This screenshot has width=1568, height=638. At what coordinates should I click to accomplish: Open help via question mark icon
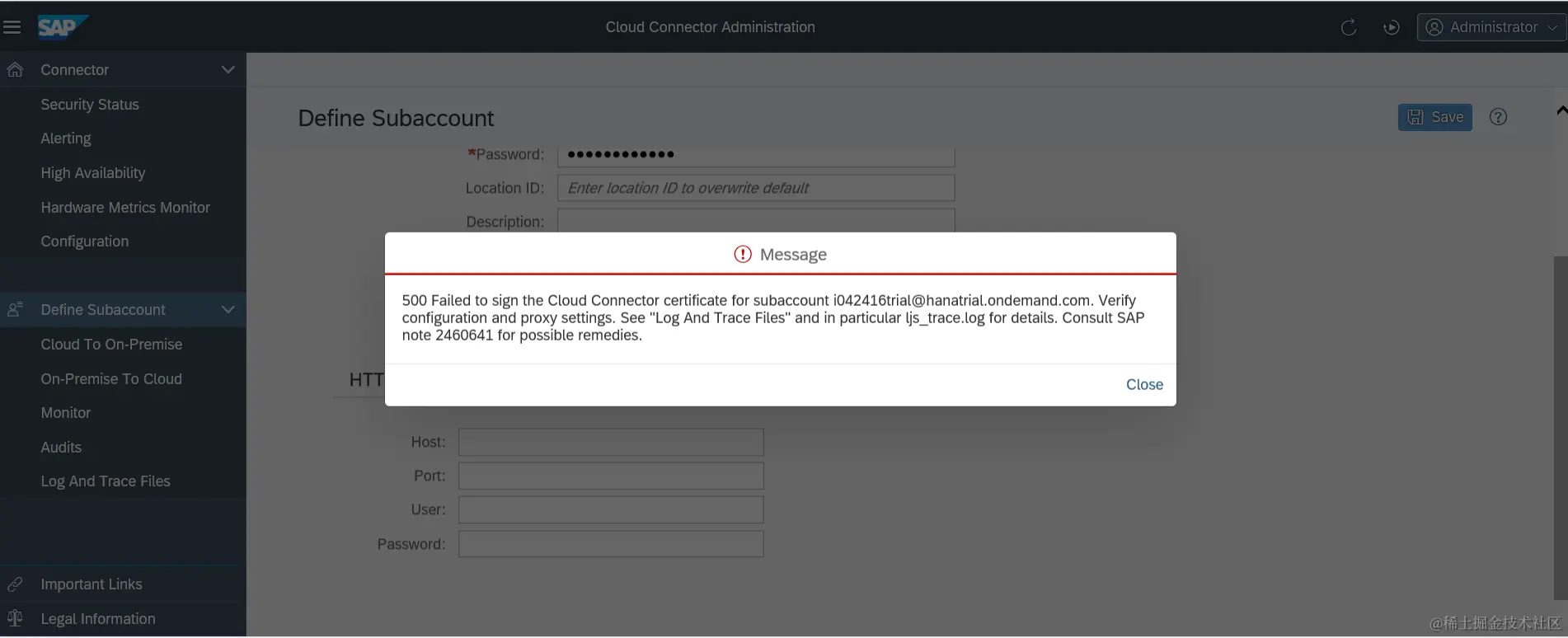(x=1498, y=117)
